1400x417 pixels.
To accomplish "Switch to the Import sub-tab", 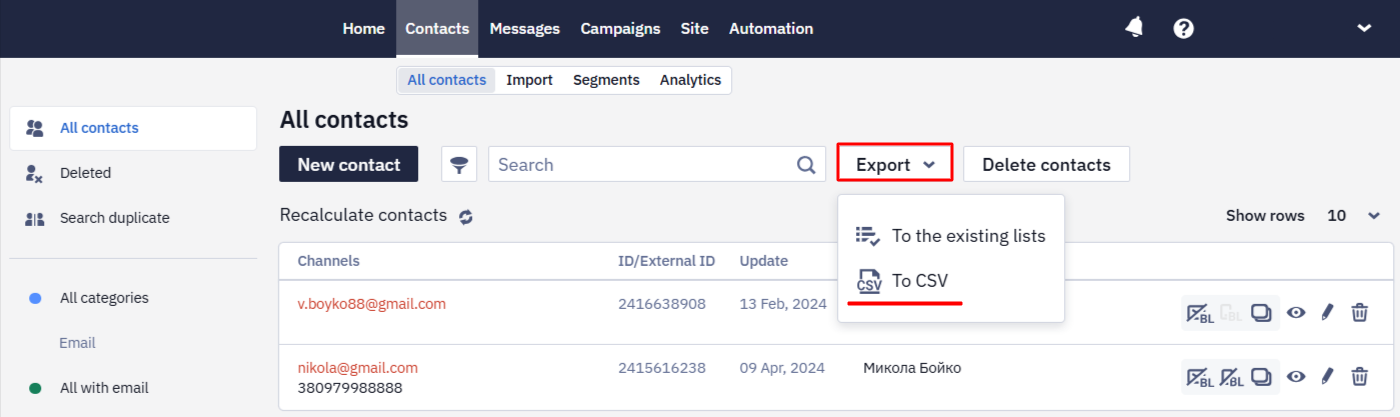I will point(529,80).
